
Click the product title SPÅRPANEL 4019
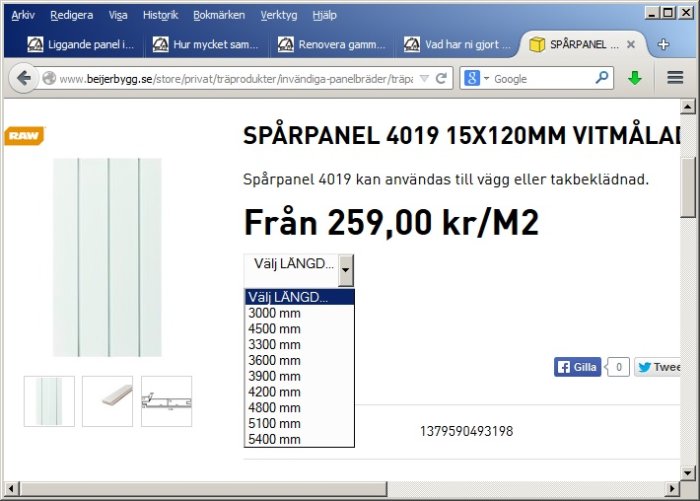[461, 135]
